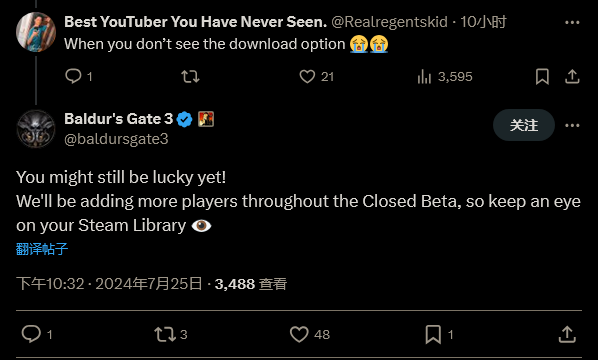Open Baldur's Gate 3 profile avatar
Viewport: 598px width, 360px height.
tap(36, 129)
